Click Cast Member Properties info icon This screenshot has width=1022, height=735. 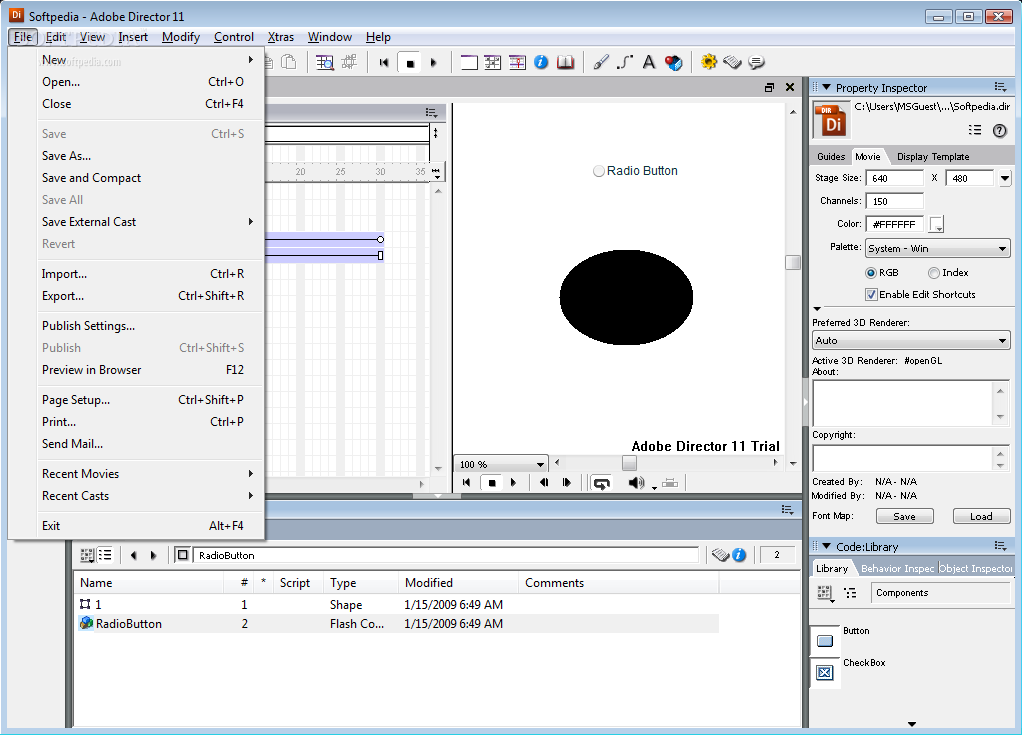[x=739, y=555]
